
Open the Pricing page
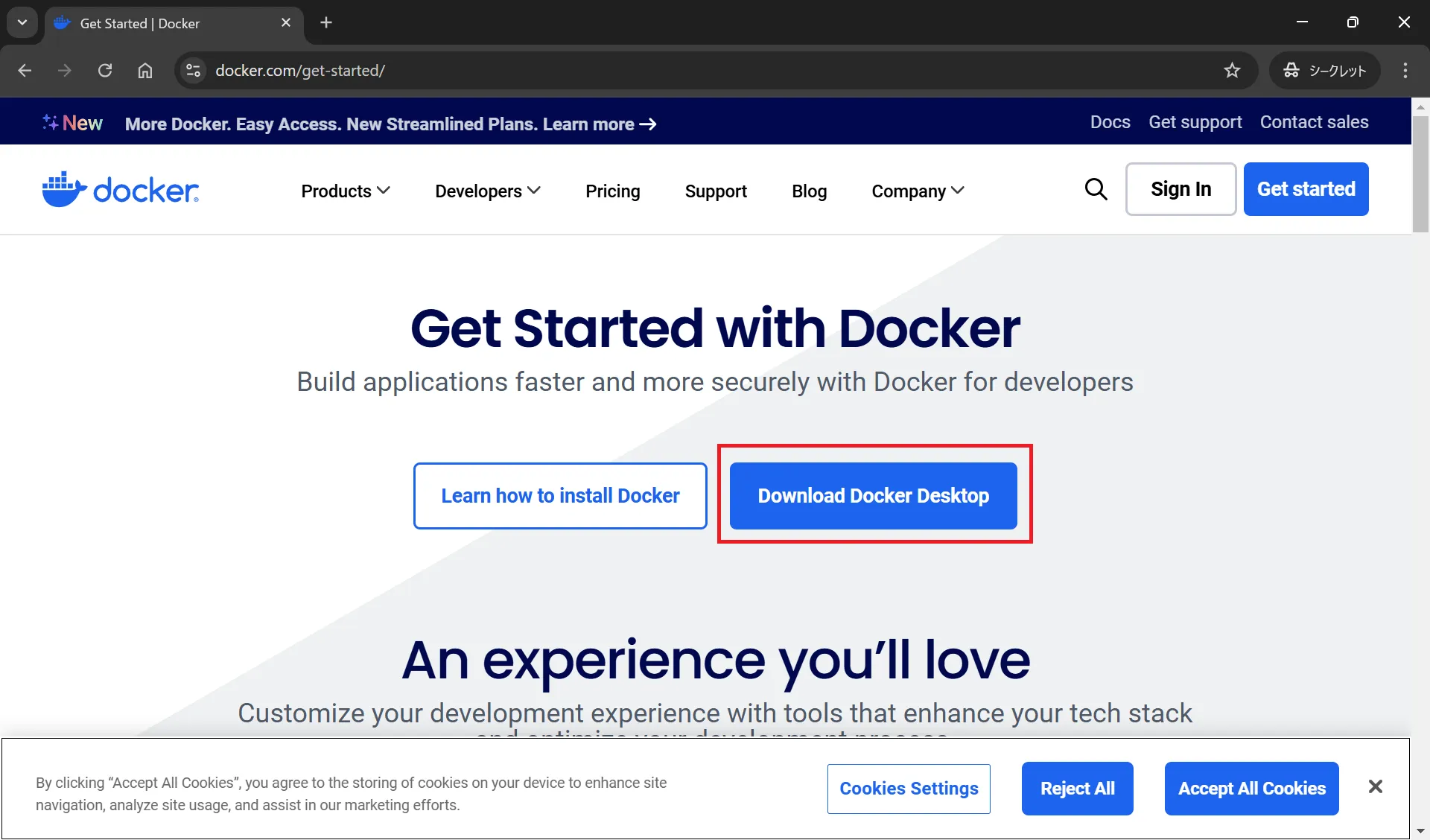[x=613, y=191]
